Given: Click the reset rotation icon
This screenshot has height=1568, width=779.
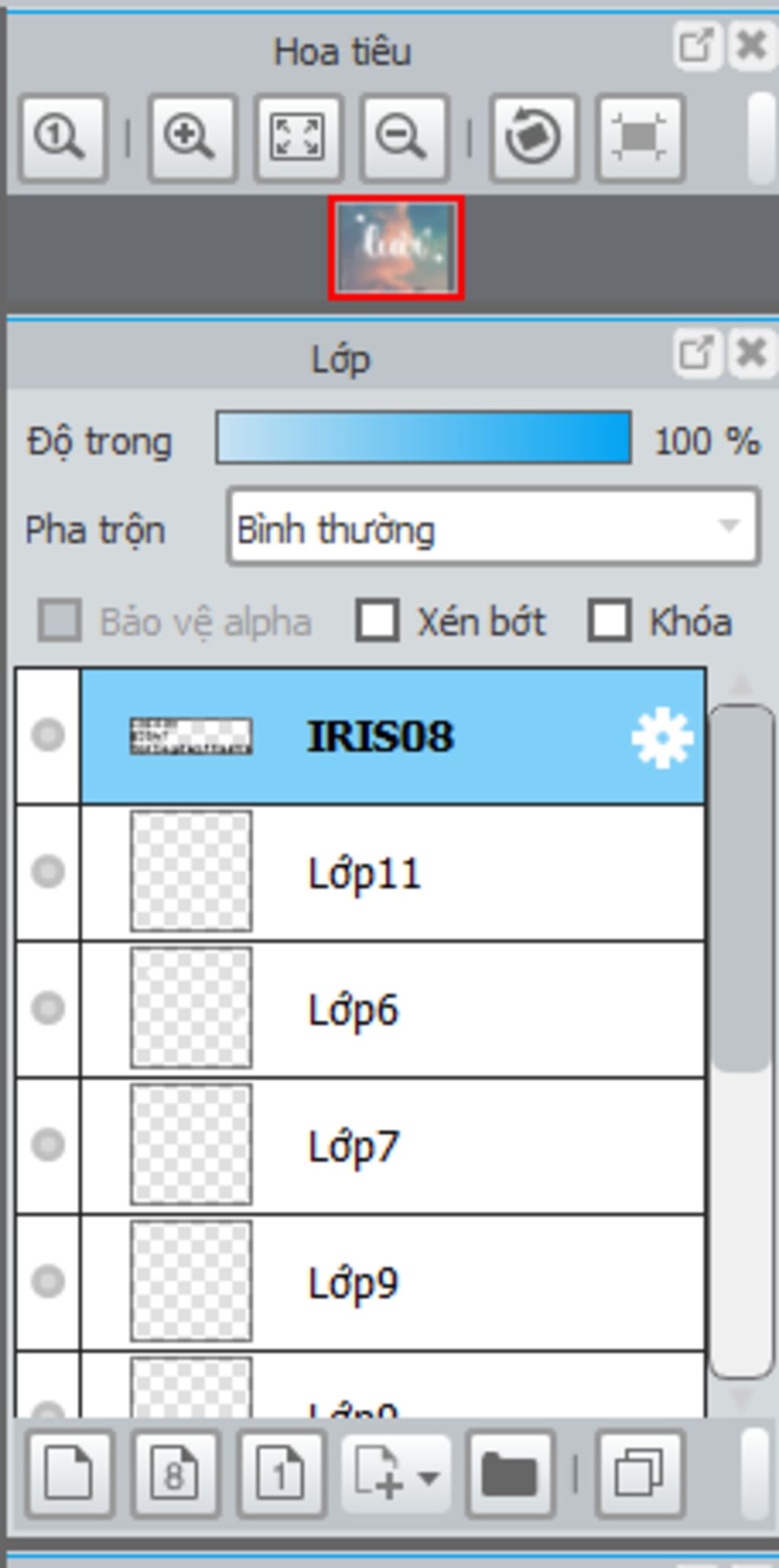Looking at the screenshot, I should click(x=533, y=138).
